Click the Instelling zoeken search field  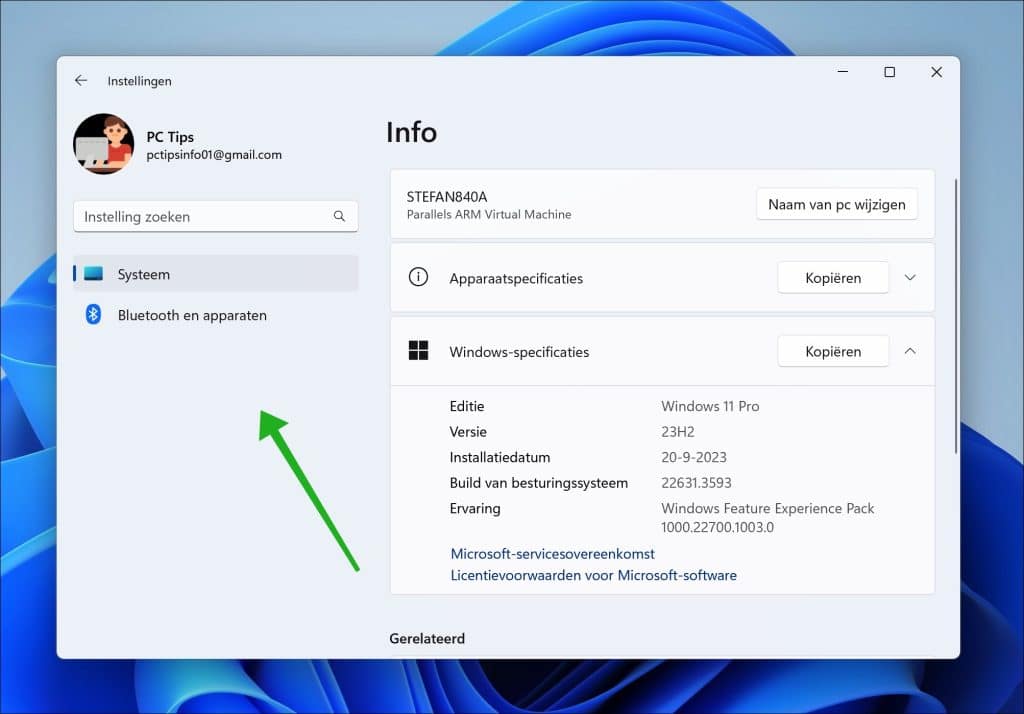[216, 216]
